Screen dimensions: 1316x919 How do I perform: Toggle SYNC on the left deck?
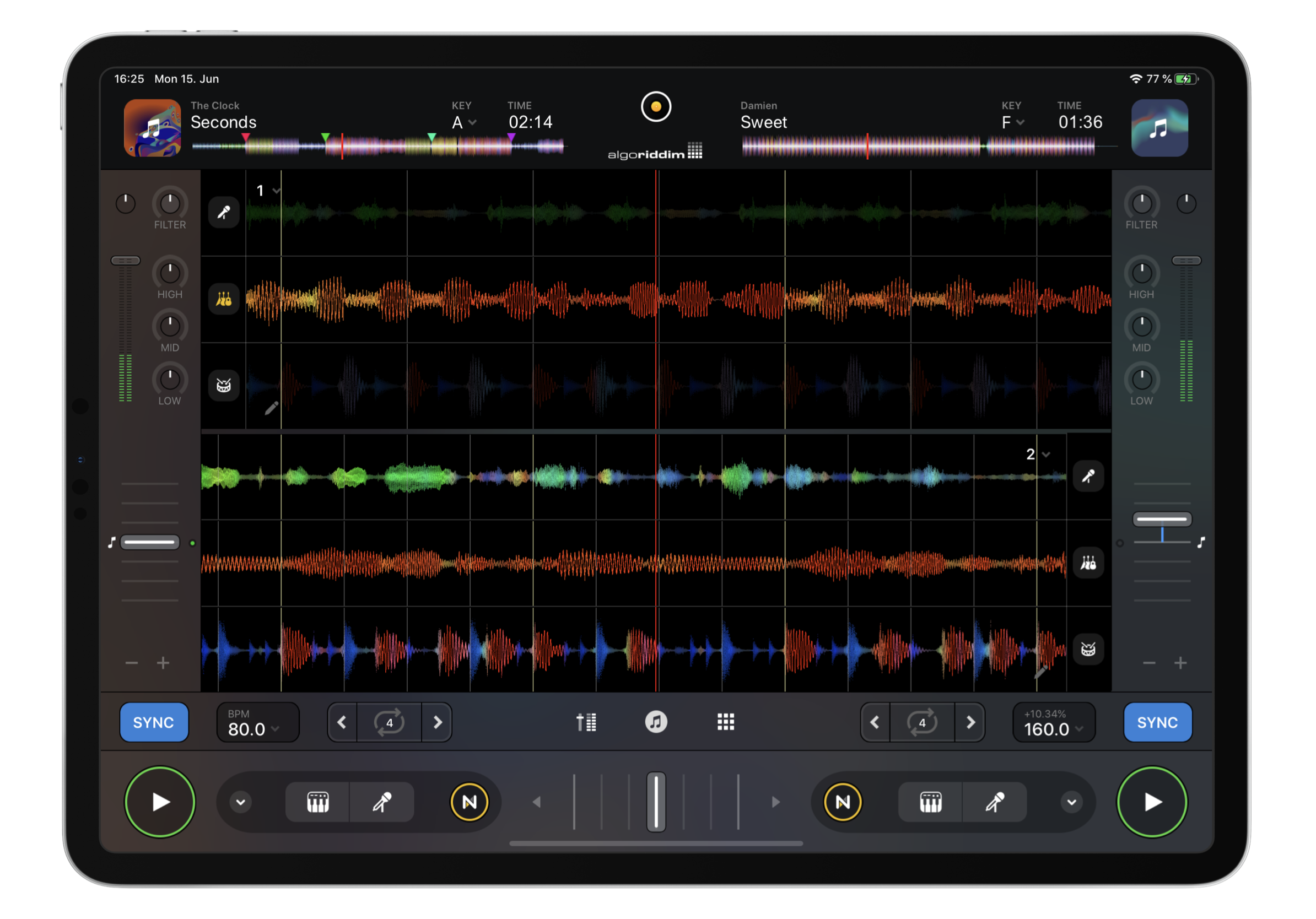154,722
